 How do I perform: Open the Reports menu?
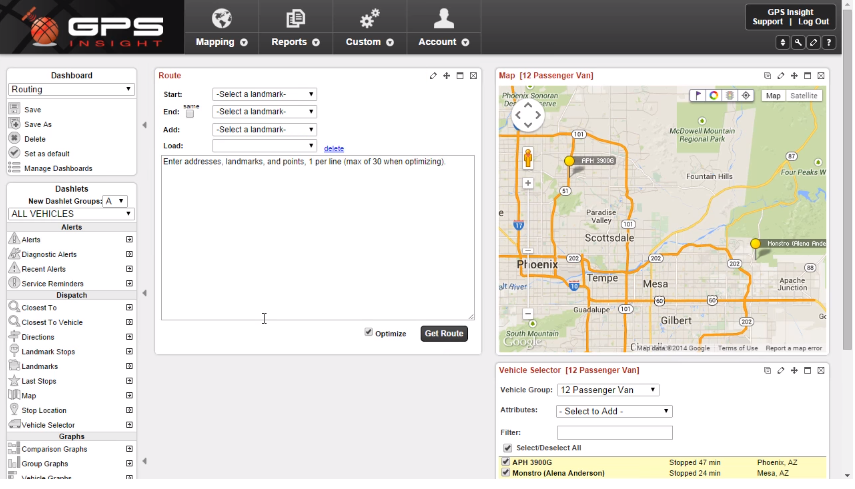(x=295, y=28)
